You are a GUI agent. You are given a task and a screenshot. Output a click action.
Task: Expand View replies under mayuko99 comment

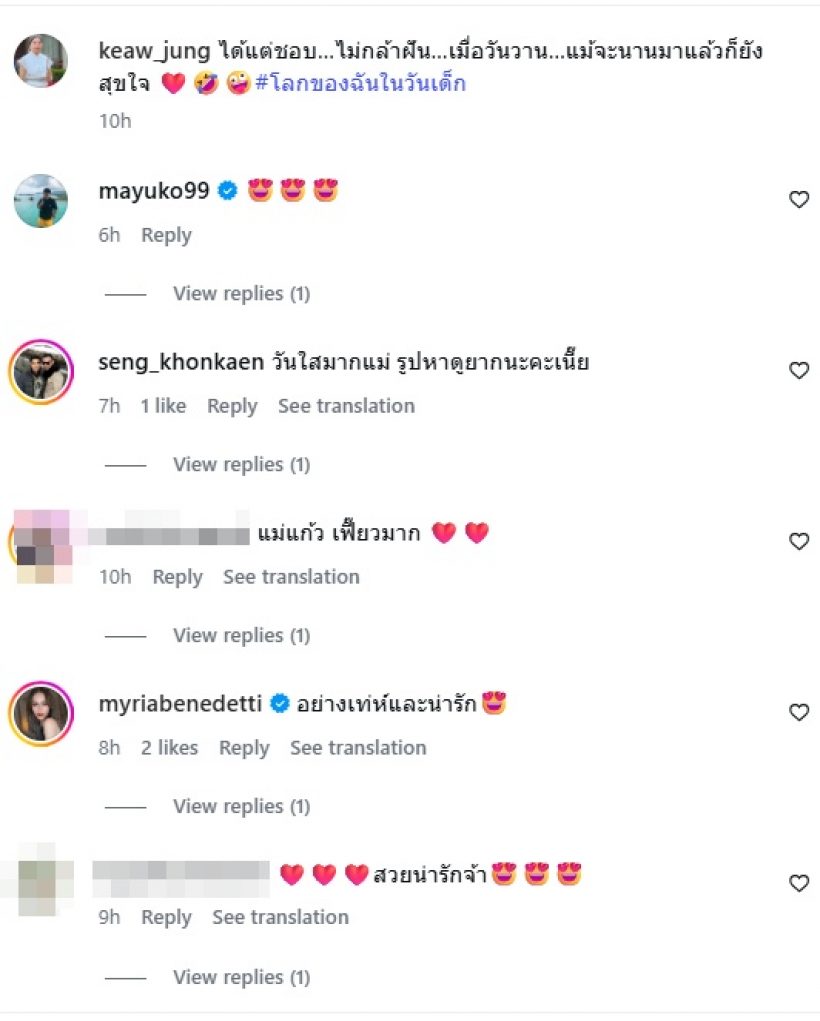coord(241,294)
